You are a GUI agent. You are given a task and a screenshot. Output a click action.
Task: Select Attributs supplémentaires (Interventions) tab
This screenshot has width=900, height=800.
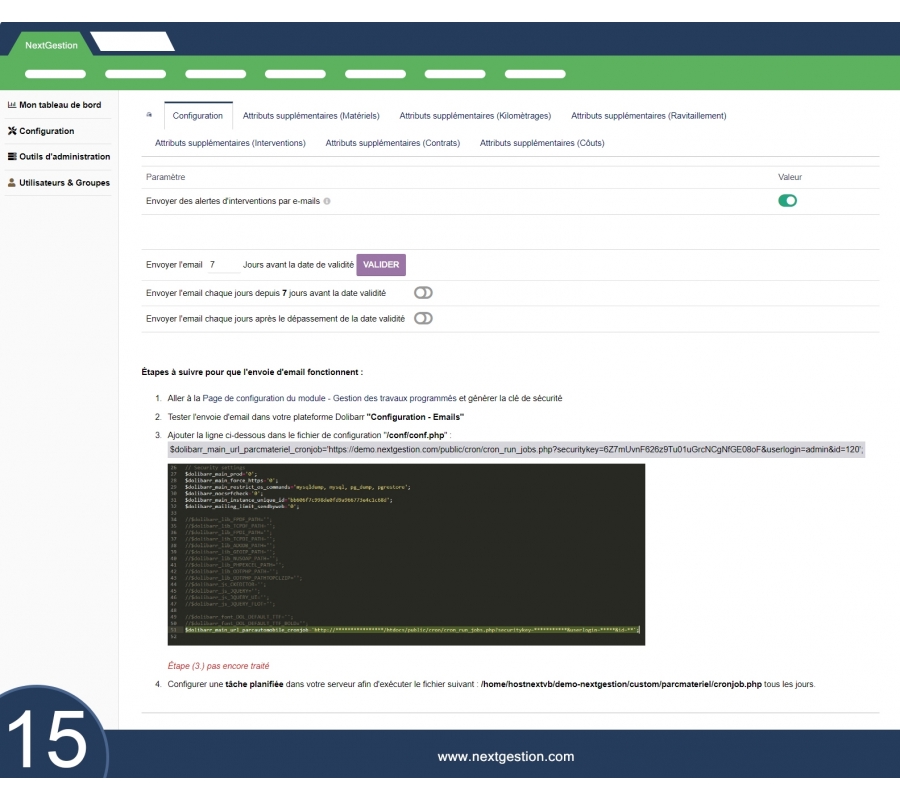coord(230,143)
